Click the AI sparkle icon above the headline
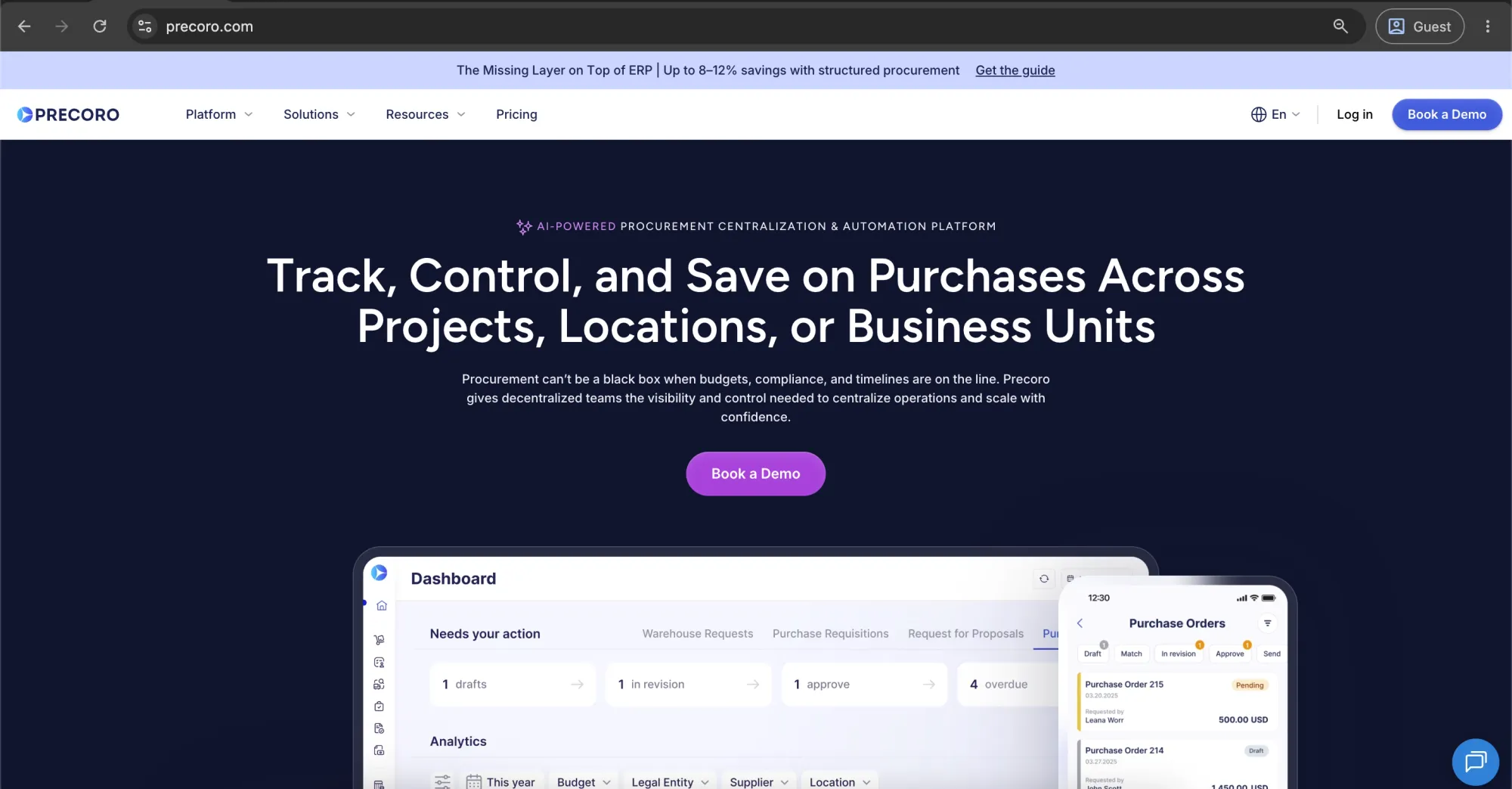1512x789 pixels. pos(524,227)
